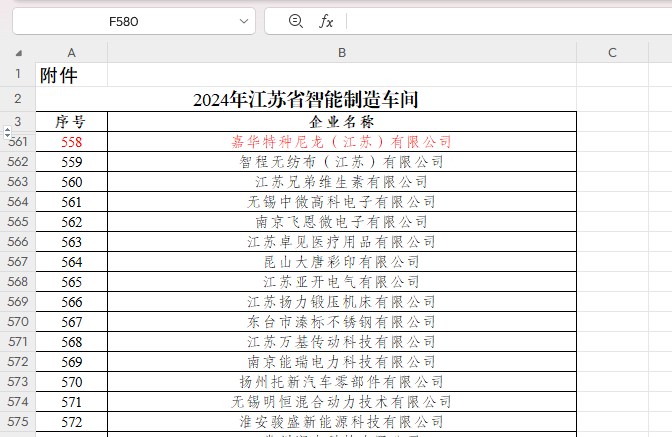Select row header 561
The width and height of the screenshot is (672, 437).
(18, 142)
